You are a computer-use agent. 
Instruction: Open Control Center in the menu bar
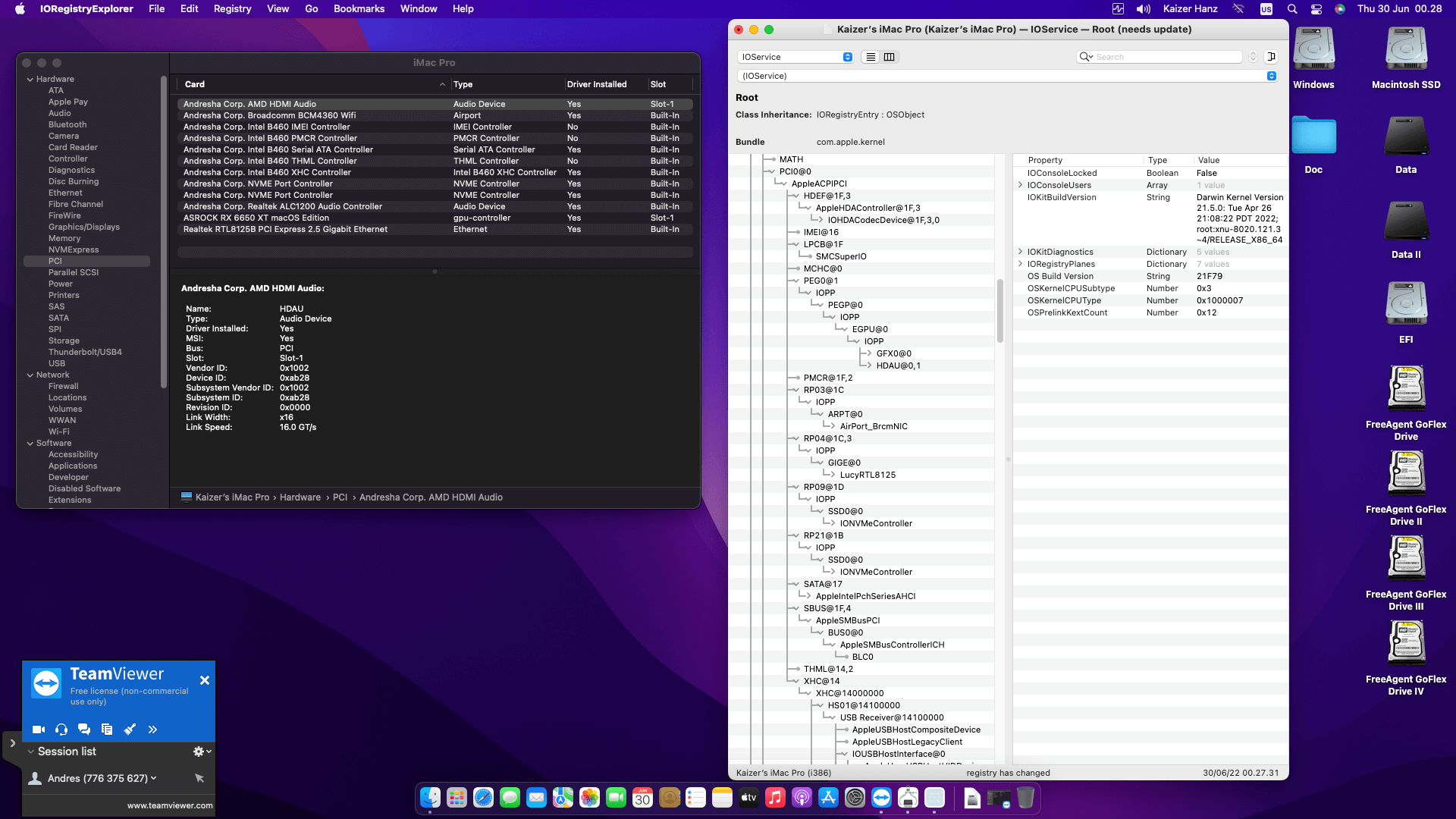[x=1316, y=9]
